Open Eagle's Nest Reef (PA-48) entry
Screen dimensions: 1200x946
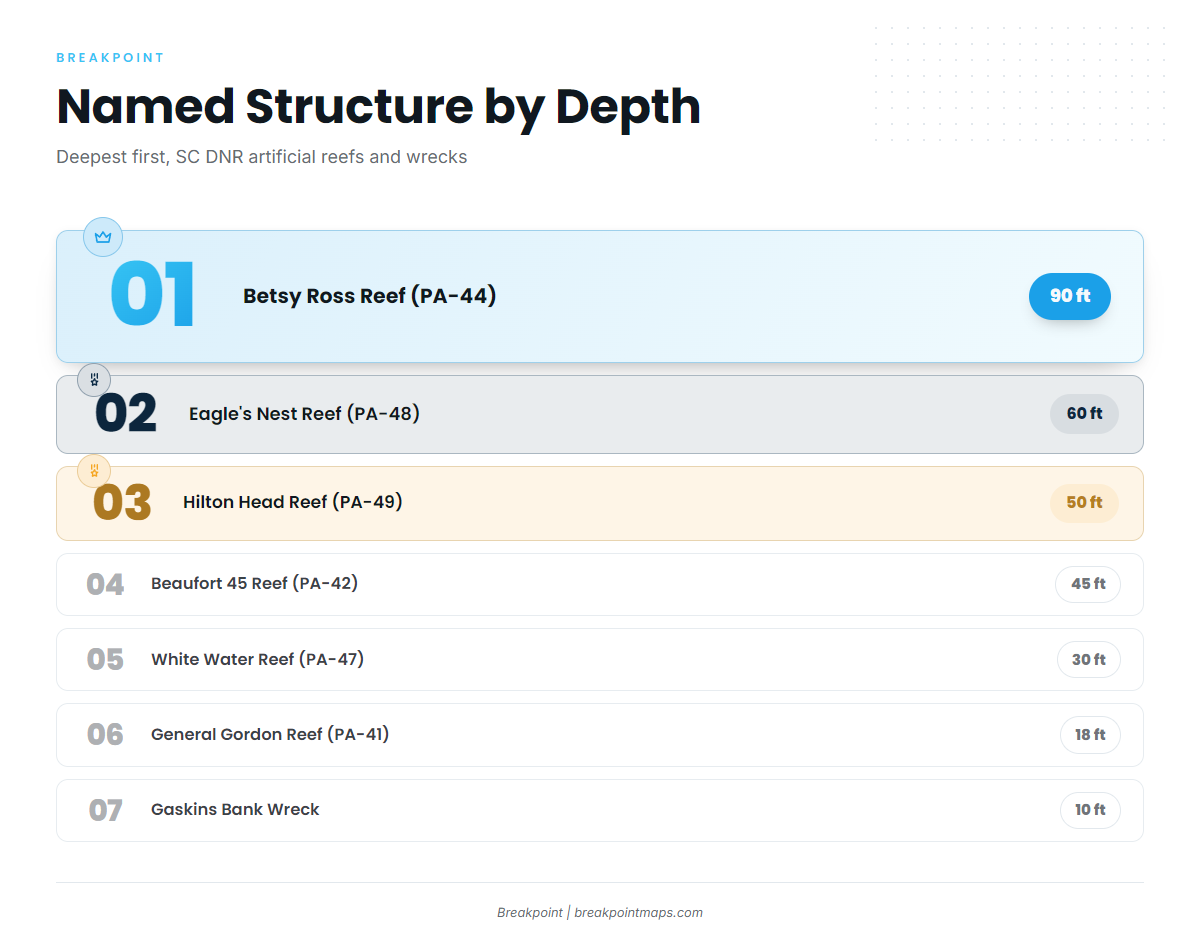[600, 415]
